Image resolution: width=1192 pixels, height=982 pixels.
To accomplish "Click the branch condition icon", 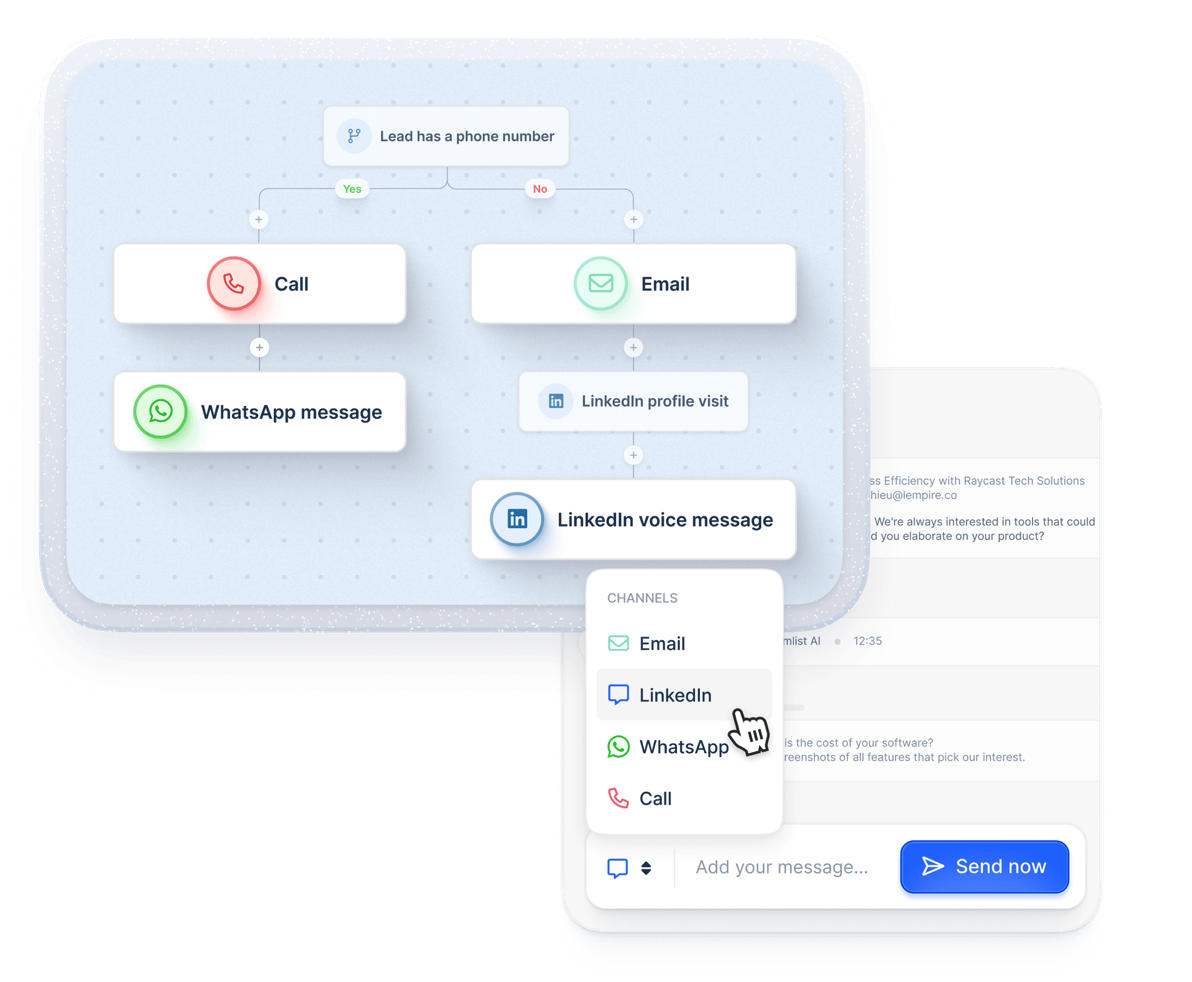I will click(354, 136).
